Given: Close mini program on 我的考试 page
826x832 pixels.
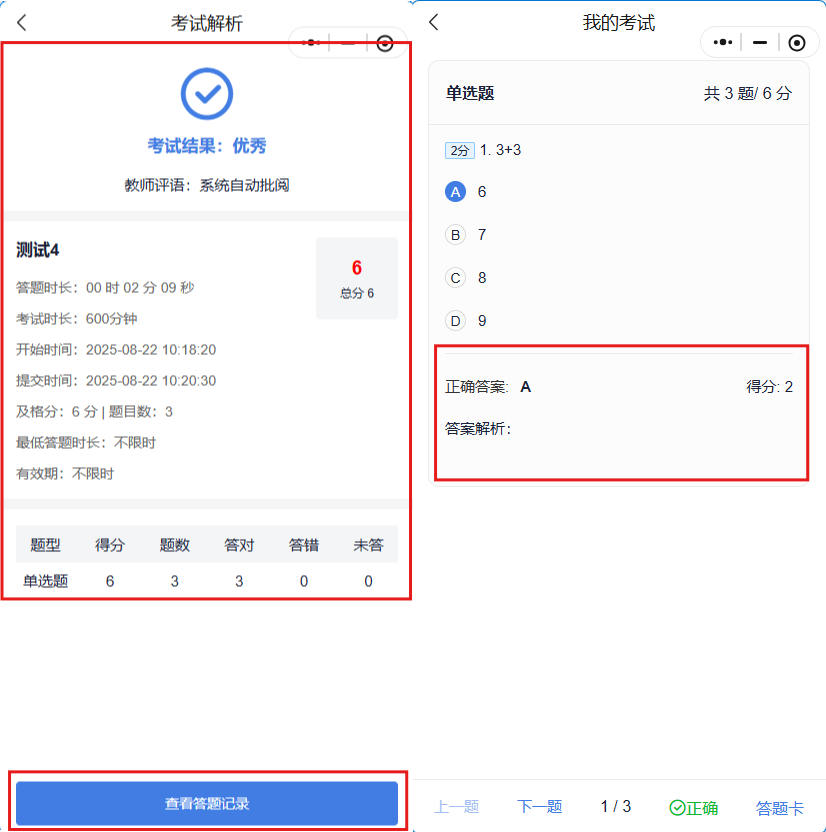Looking at the screenshot, I should coord(796,42).
